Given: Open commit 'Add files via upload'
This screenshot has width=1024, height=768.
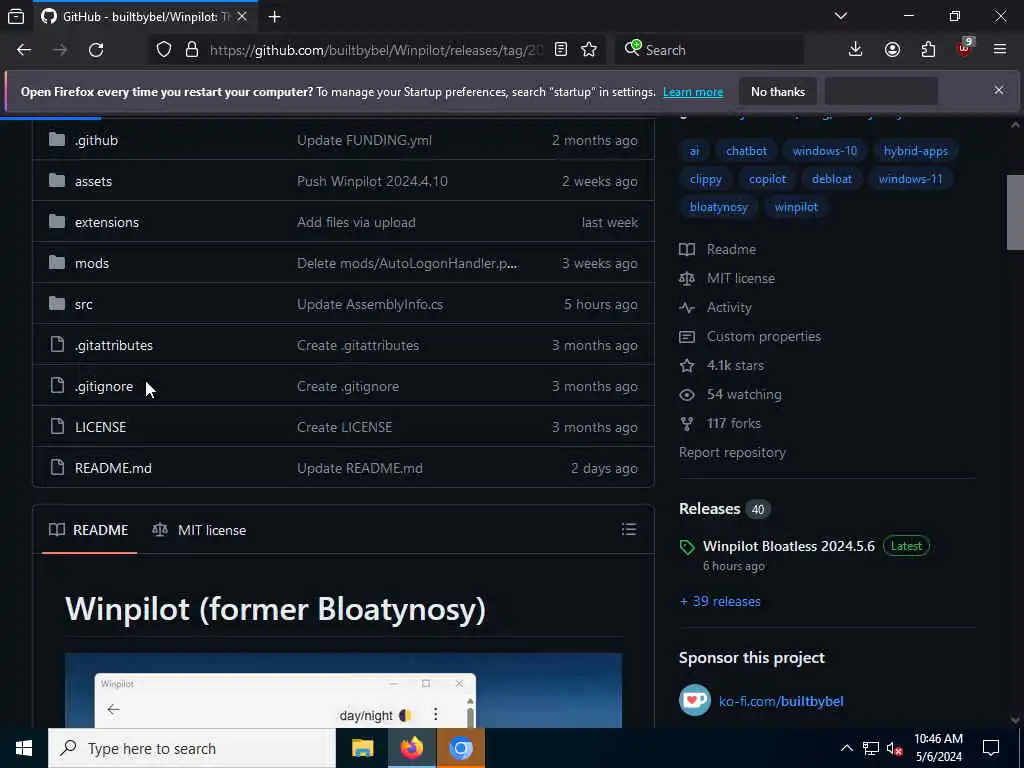Looking at the screenshot, I should [356, 223].
